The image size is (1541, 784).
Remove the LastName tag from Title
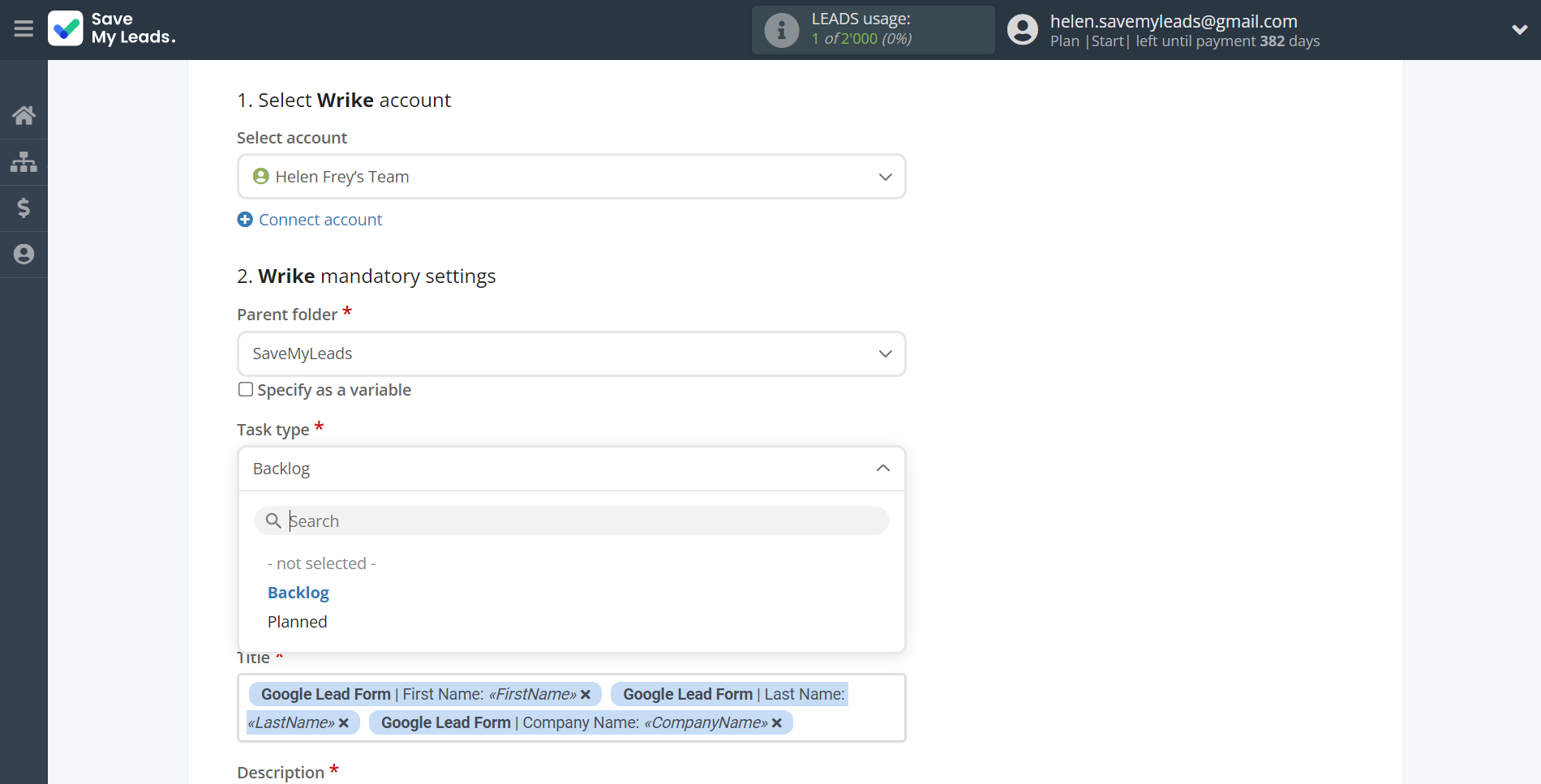pyautogui.click(x=344, y=723)
